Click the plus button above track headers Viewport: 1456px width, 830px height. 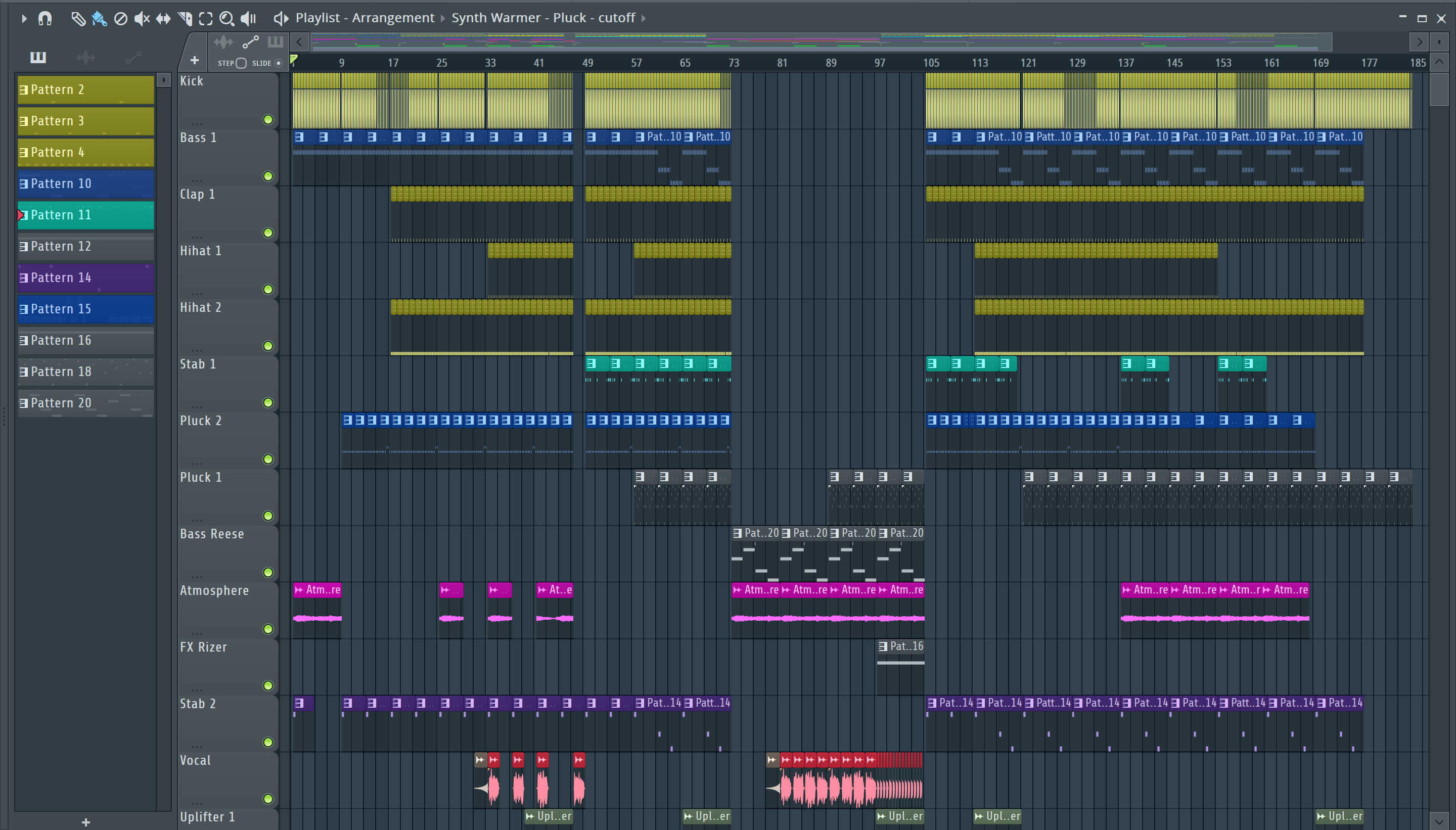195,60
